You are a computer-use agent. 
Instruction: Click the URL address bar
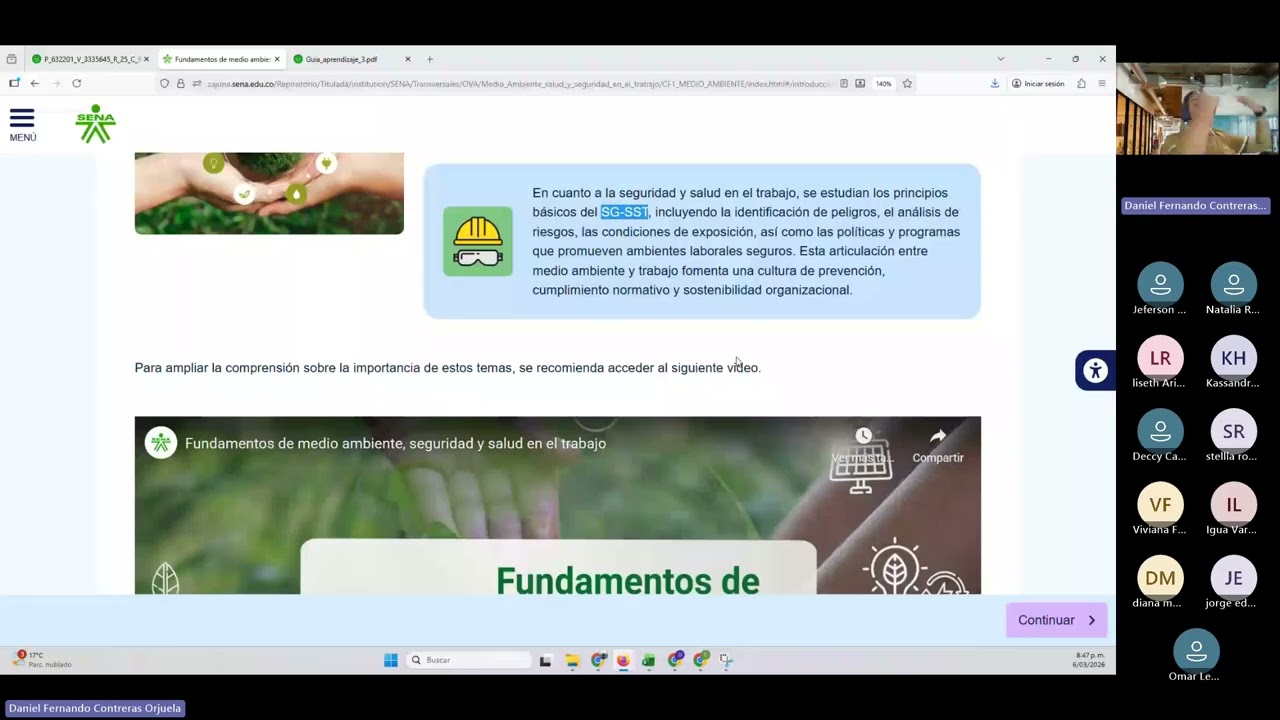pyautogui.click(x=515, y=84)
